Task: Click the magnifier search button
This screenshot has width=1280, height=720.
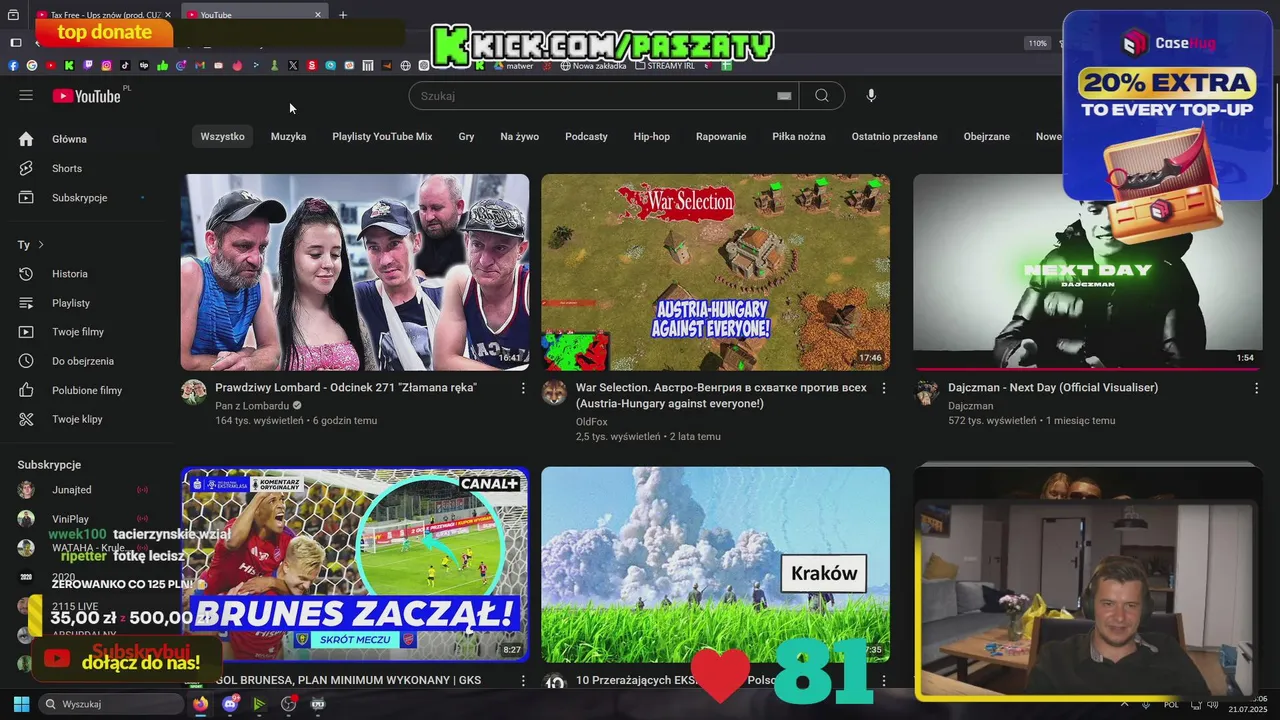Action: [822, 96]
